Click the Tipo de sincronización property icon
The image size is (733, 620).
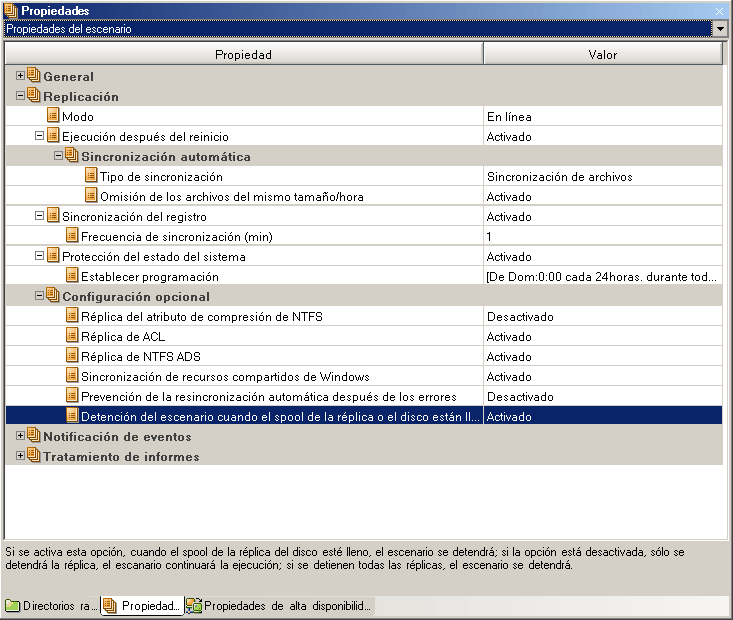(91, 177)
